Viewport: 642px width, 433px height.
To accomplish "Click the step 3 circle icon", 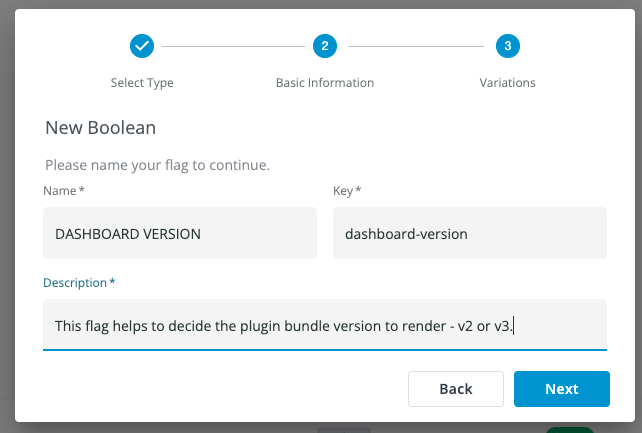I will point(507,46).
